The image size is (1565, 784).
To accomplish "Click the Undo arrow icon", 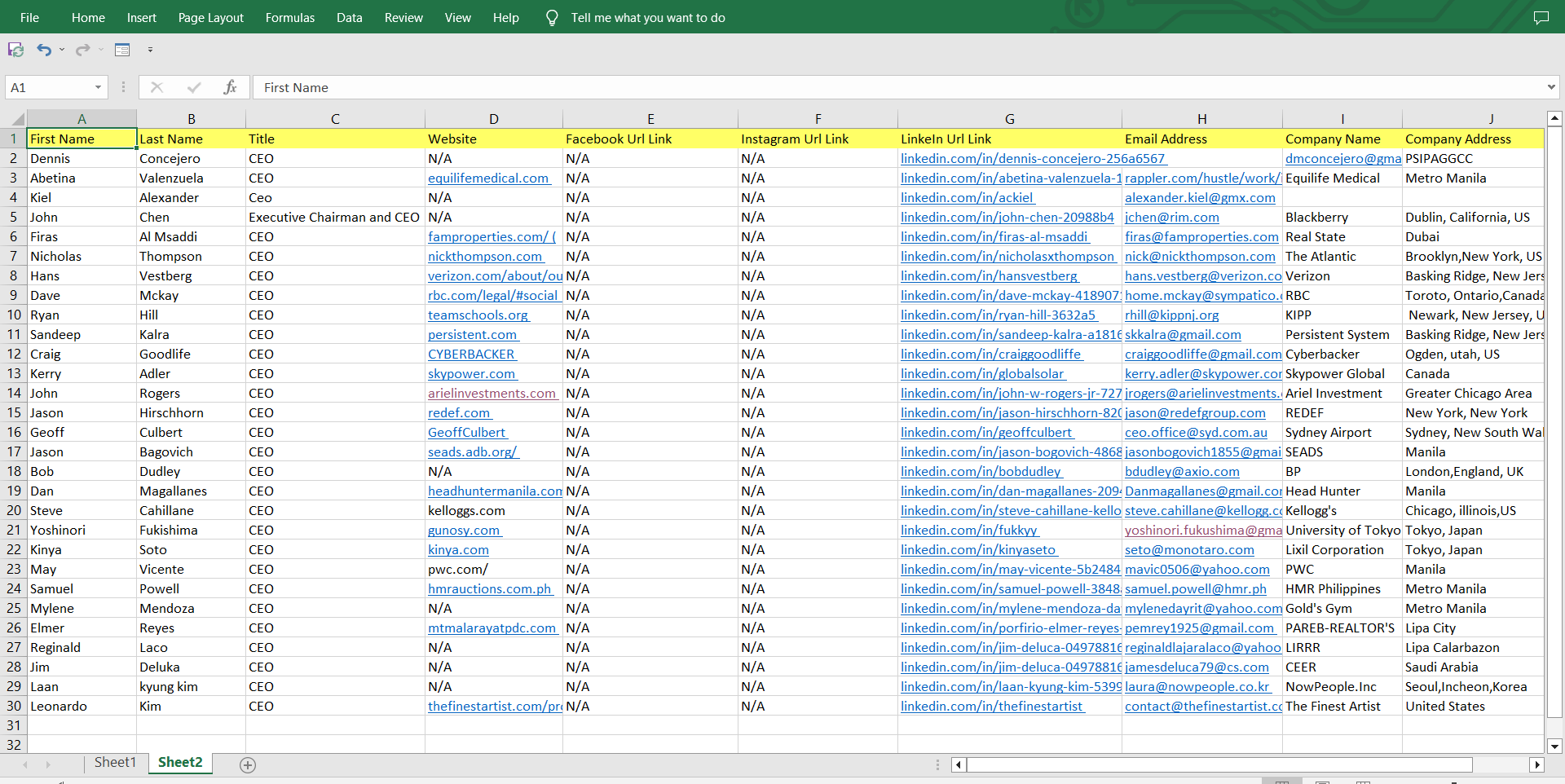I will point(44,50).
